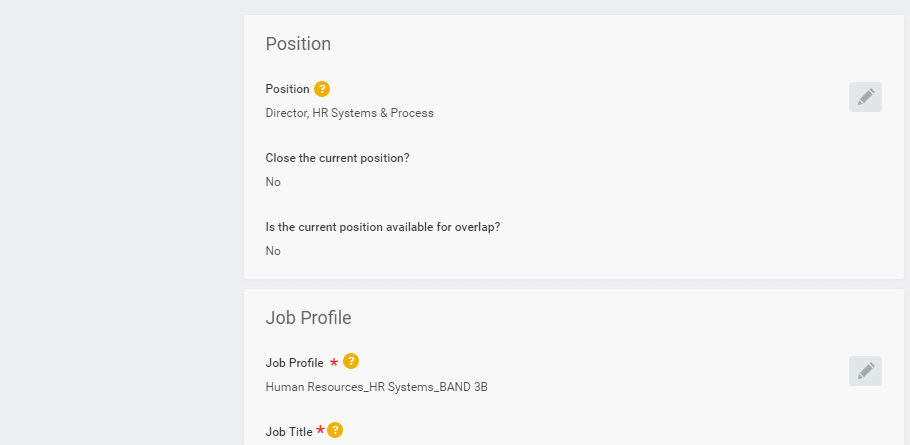Select 'No' under the overlap question
Image resolution: width=910 pixels, height=445 pixels.
pos(273,251)
